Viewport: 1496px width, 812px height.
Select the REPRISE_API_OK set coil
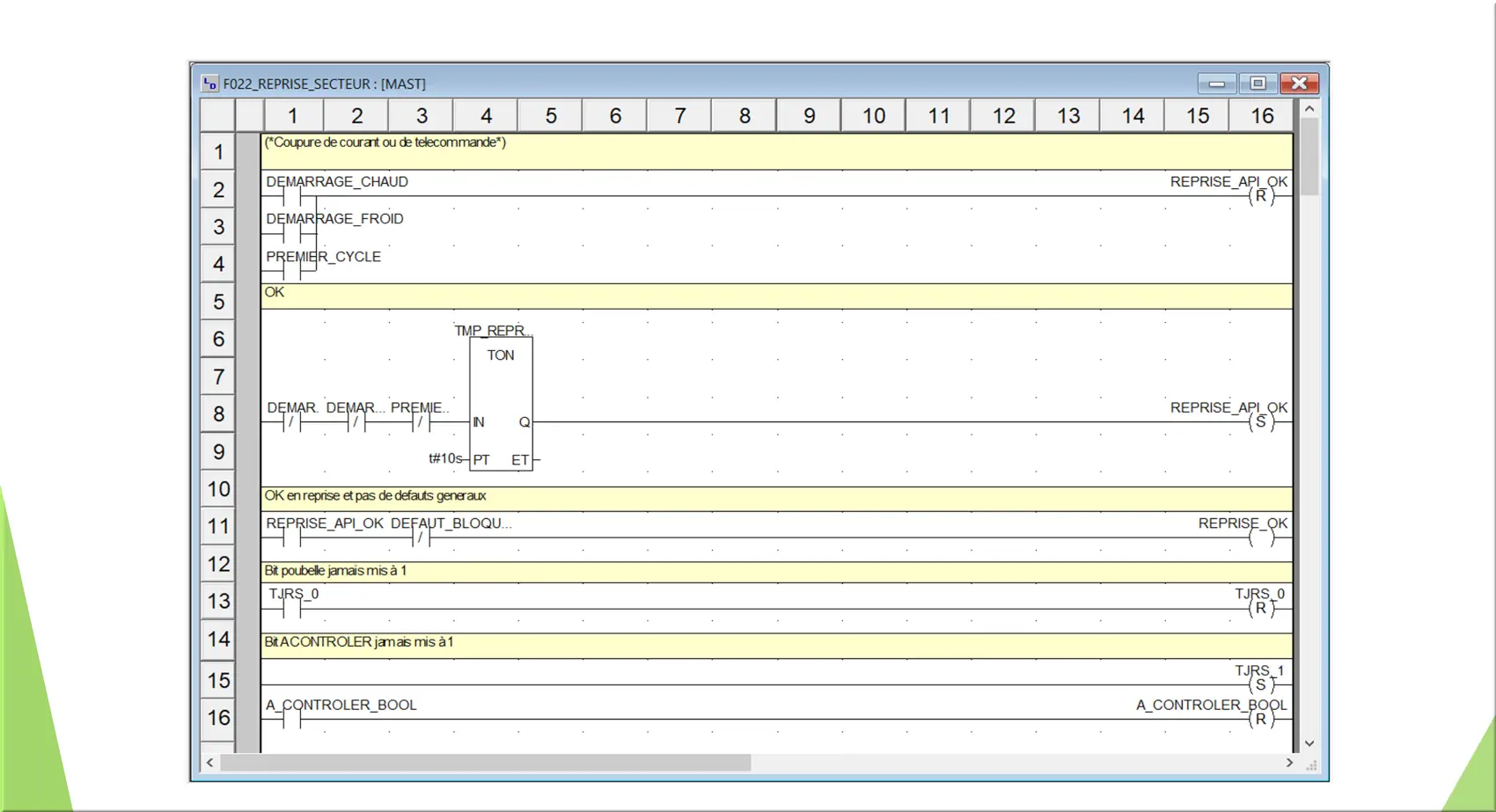(1261, 422)
